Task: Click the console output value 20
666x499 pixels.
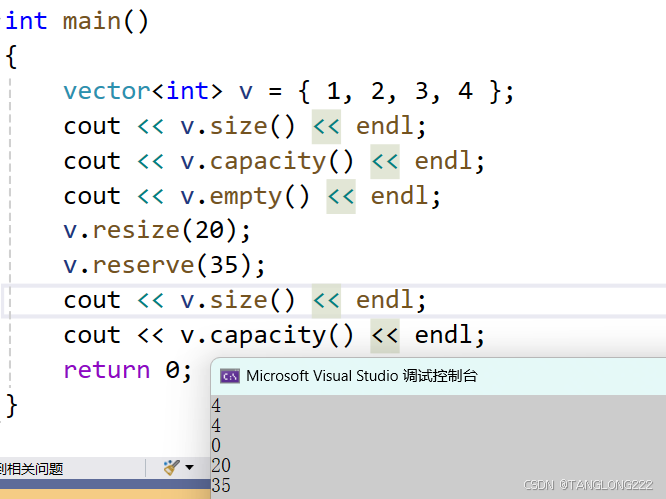Action: (221, 465)
